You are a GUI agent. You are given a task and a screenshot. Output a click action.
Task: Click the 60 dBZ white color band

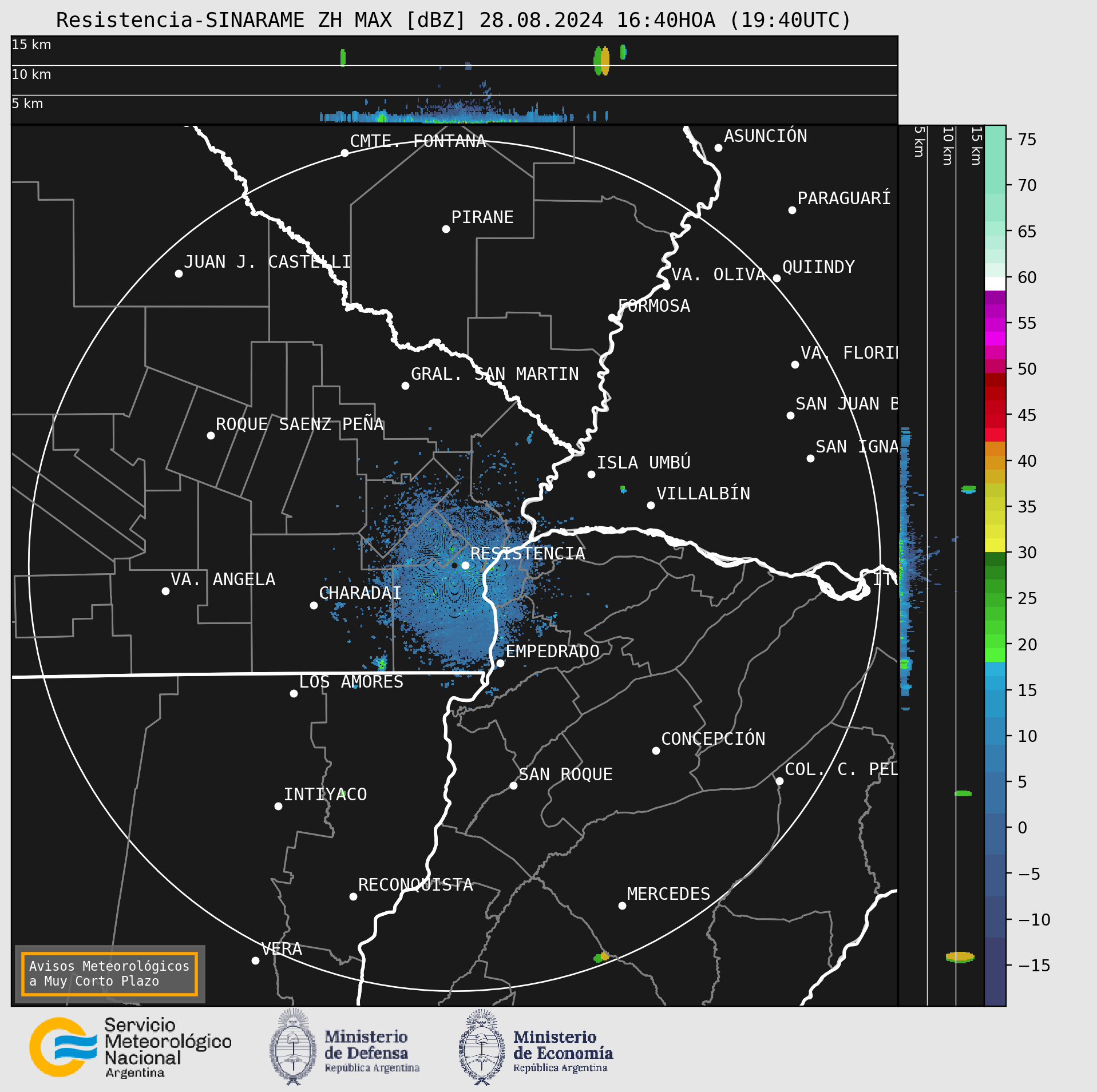(995, 284)
